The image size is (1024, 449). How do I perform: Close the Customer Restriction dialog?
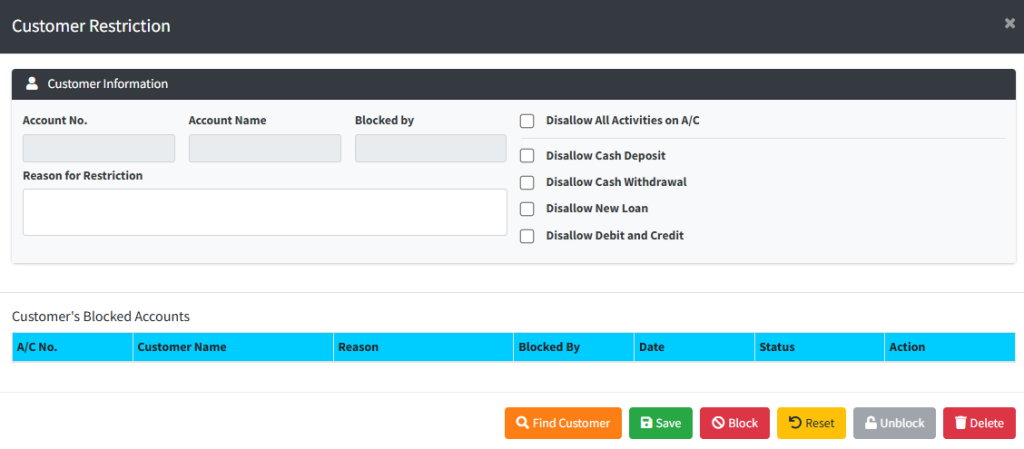pos(1009,23)
